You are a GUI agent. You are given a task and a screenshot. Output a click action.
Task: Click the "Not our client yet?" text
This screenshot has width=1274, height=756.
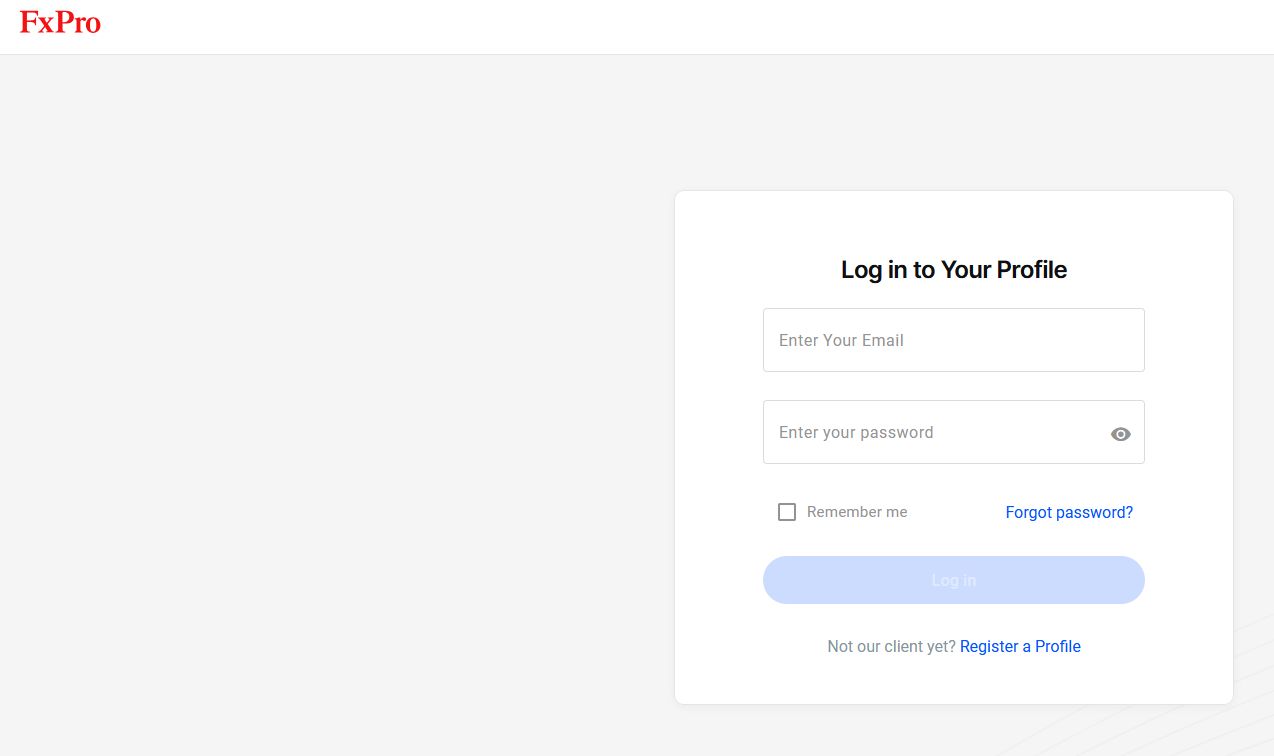click(x=891, y=646)
